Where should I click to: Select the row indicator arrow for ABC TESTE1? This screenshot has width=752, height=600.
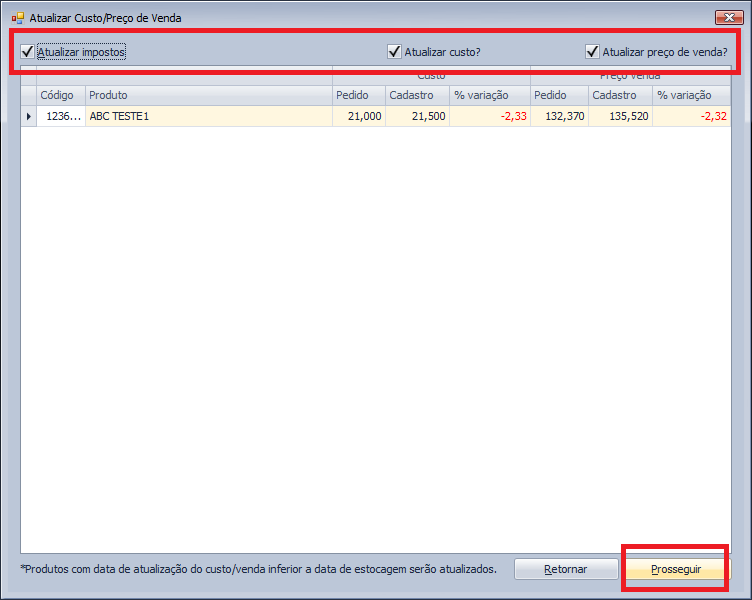[28, 117]
